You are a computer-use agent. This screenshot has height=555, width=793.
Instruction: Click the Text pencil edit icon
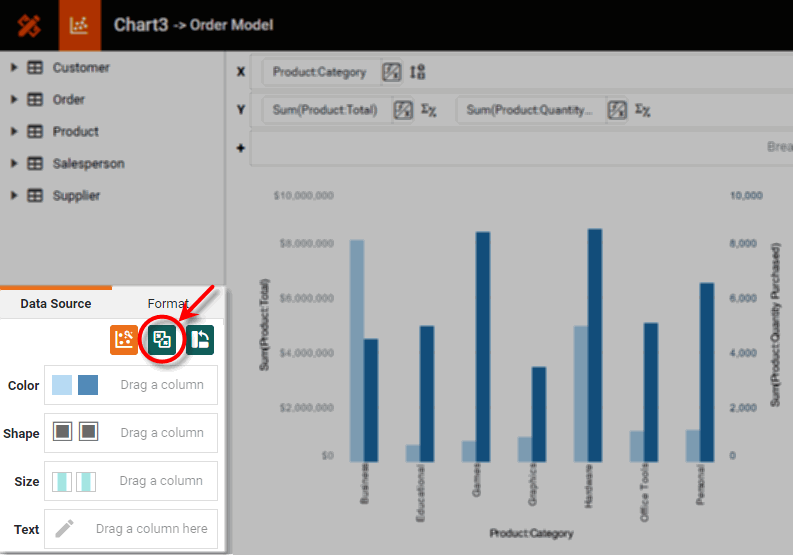point(64,529)
